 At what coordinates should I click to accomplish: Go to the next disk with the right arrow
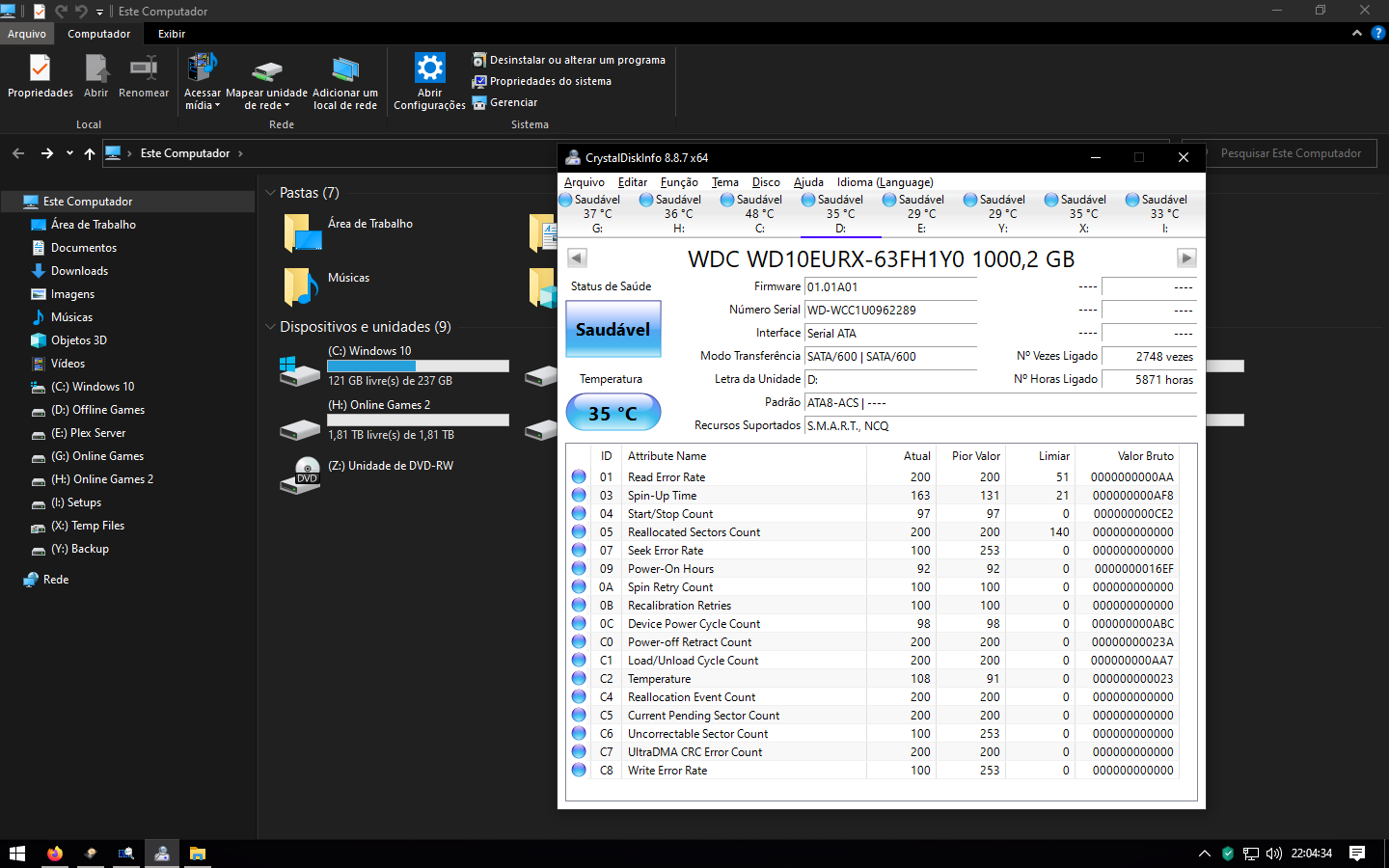[1186, 258]
